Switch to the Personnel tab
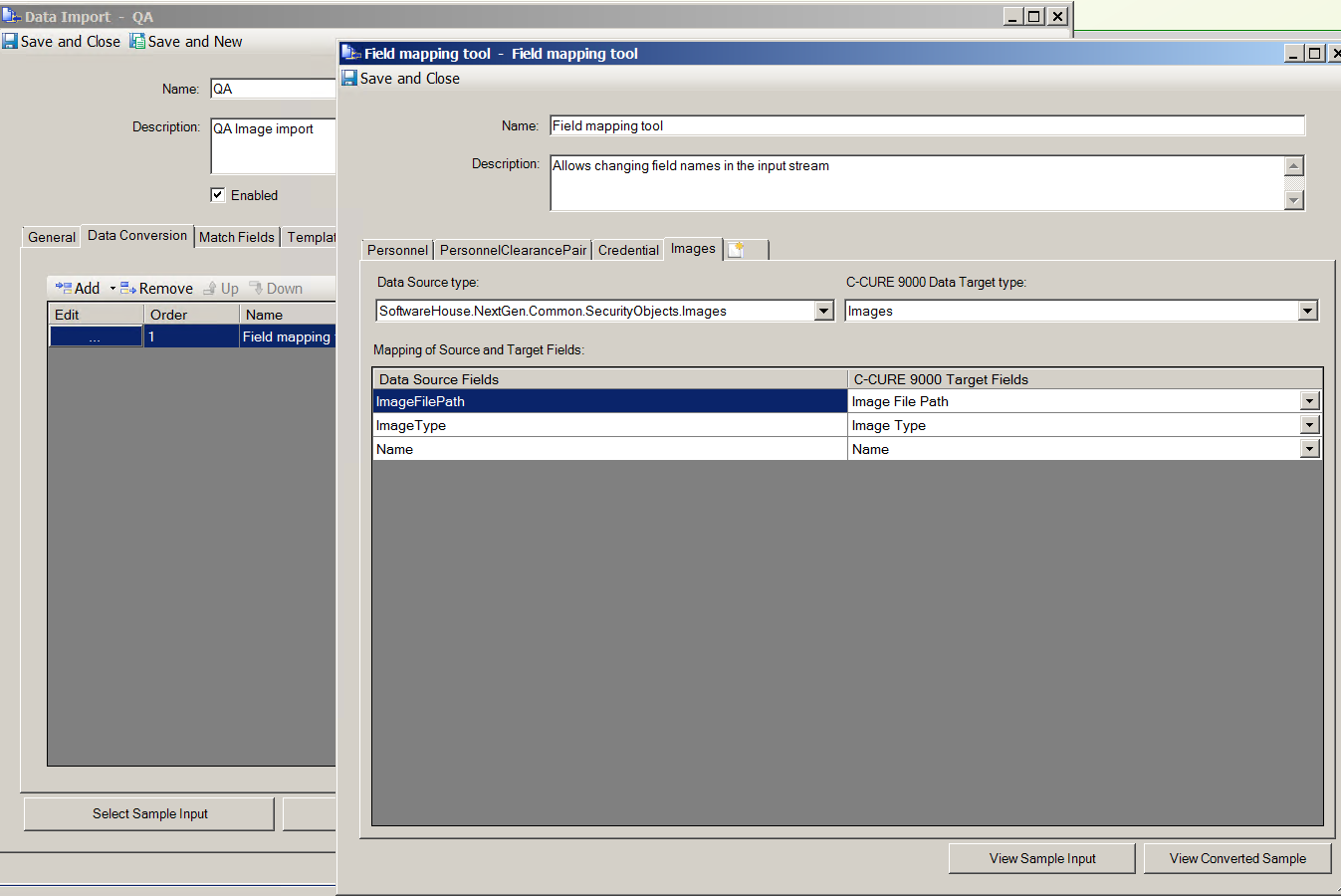The height and width of the screenshot is (896, 1341). tap(397, 250)
